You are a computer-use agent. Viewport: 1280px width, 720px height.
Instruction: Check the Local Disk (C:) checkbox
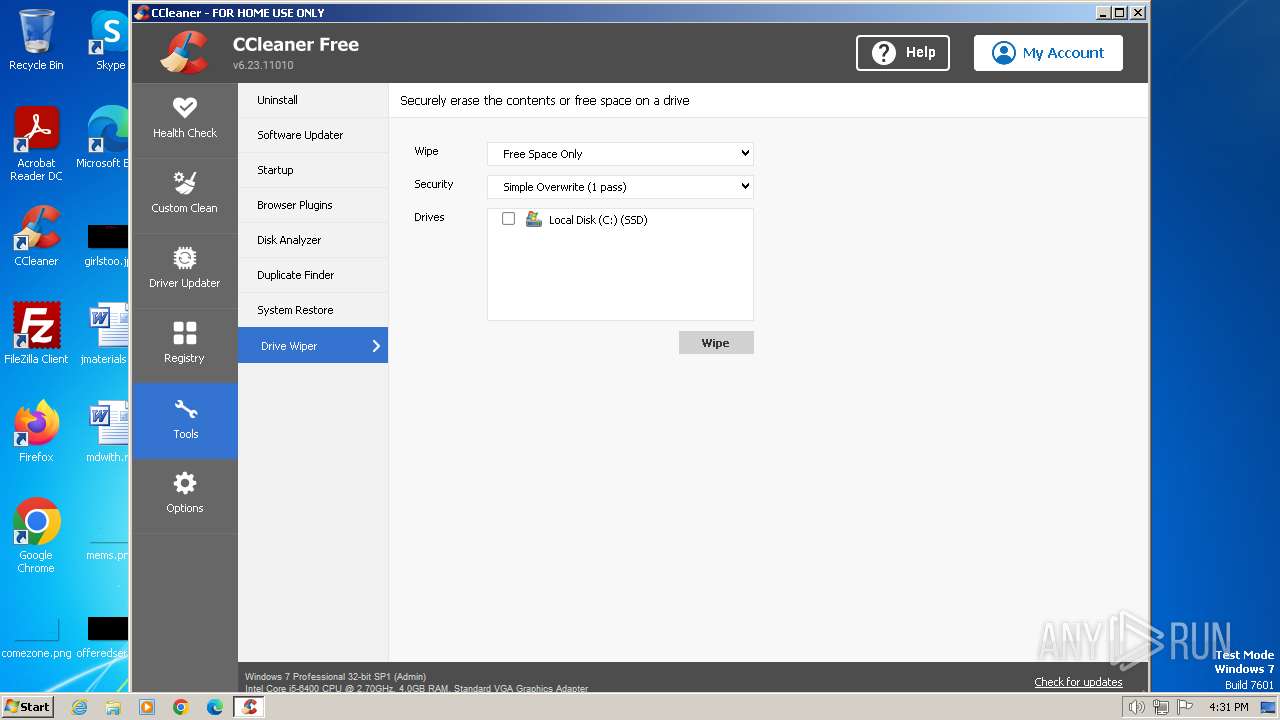[x=508, y=219]
